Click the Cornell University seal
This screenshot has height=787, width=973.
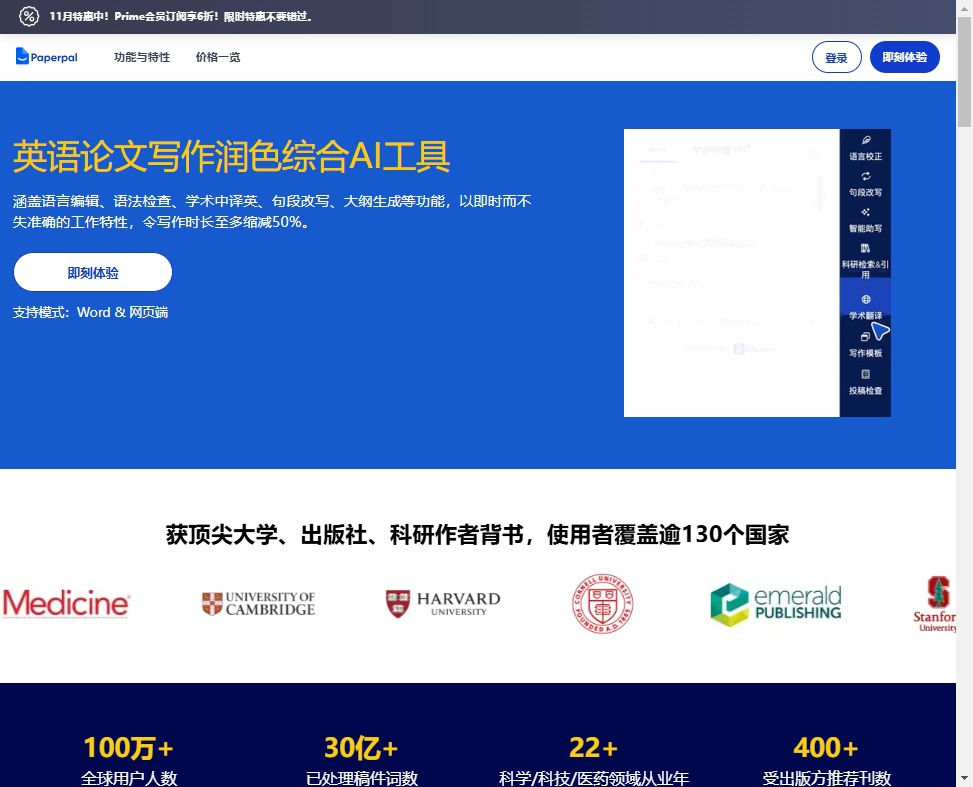click(602, 604)
